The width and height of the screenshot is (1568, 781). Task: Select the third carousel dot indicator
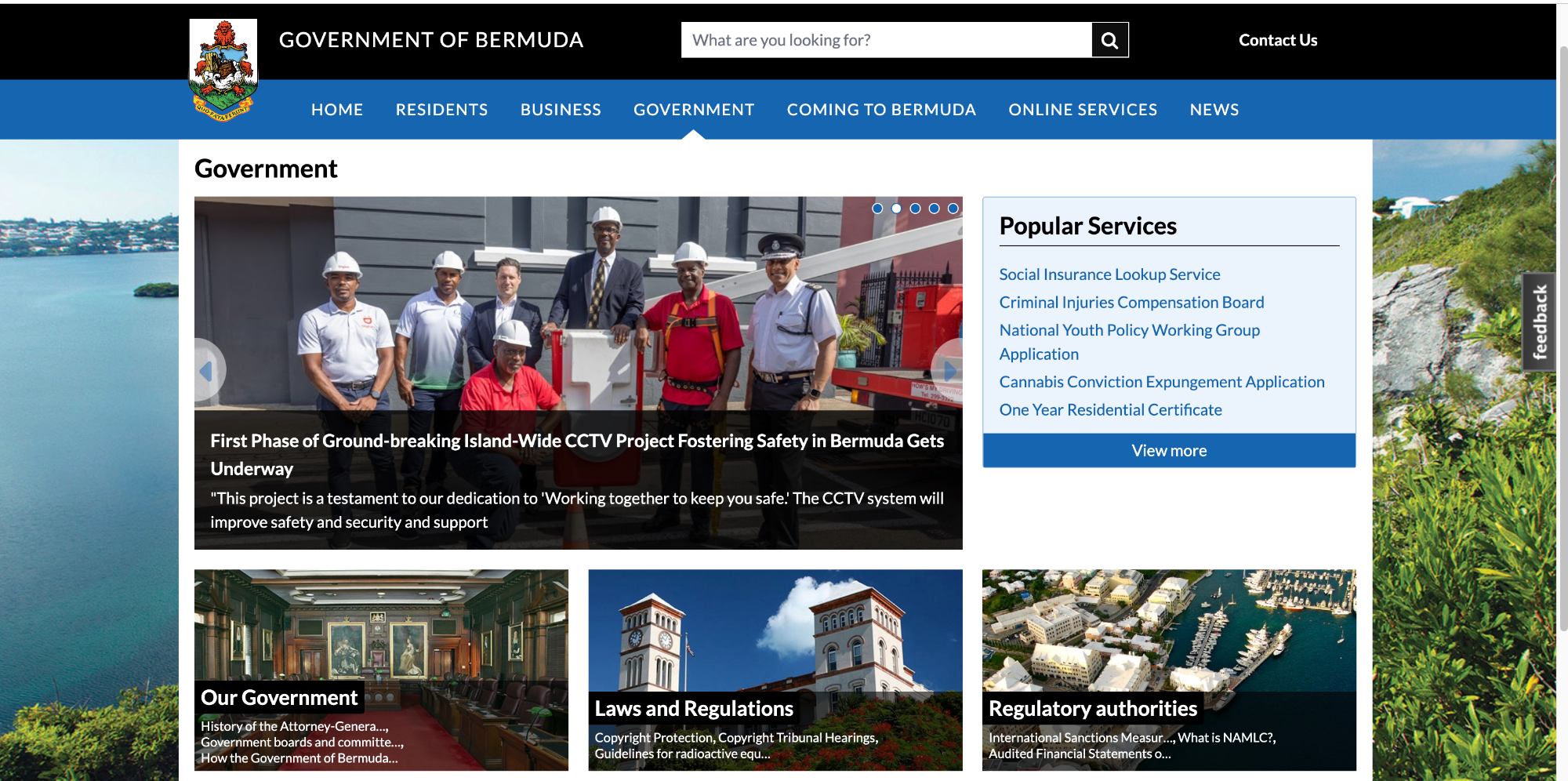pos(915,209)
